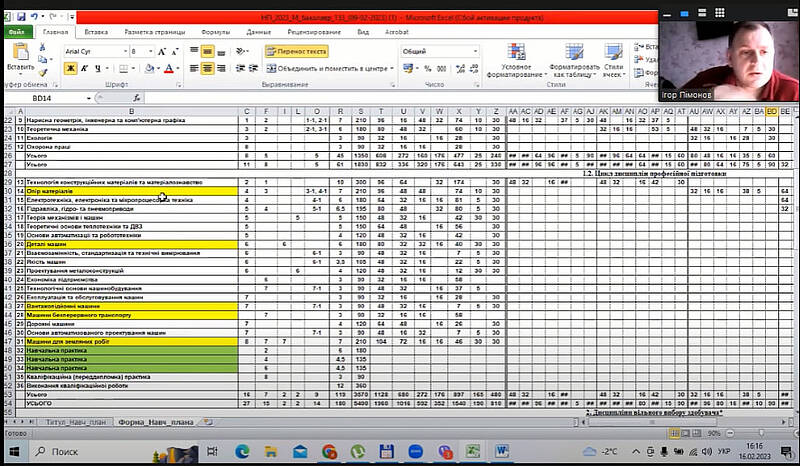The image size is (800, 466).
Task: Open the Общий number format dropdown
Action: pos(476,52)
